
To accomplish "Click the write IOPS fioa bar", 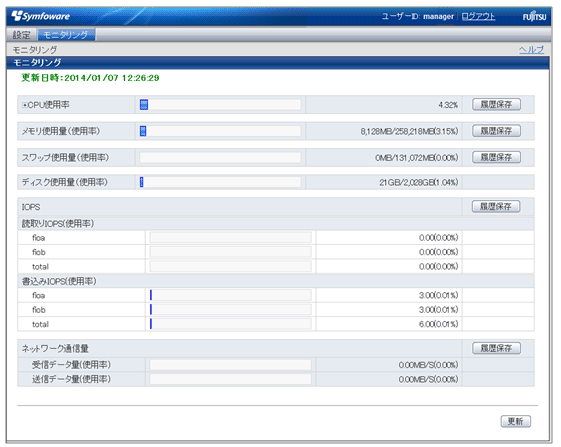I will (230, 295).
